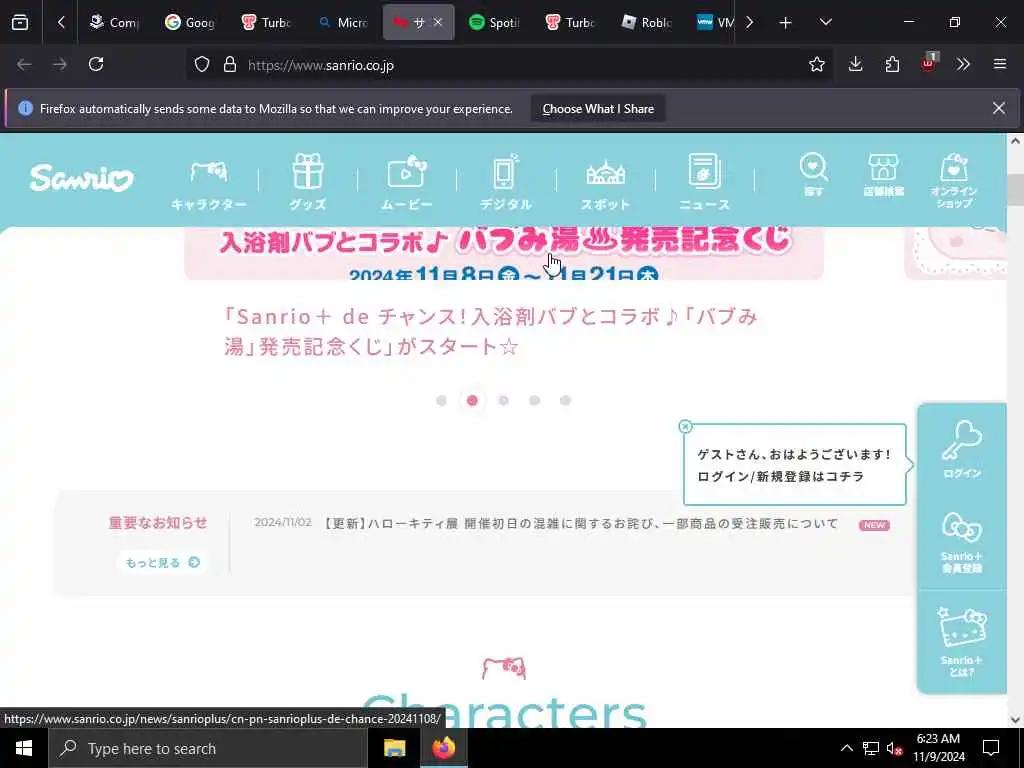This screenshot has width=1024, height=768.
Task: Select the fifth carousel dot
Action: [566, 400]
